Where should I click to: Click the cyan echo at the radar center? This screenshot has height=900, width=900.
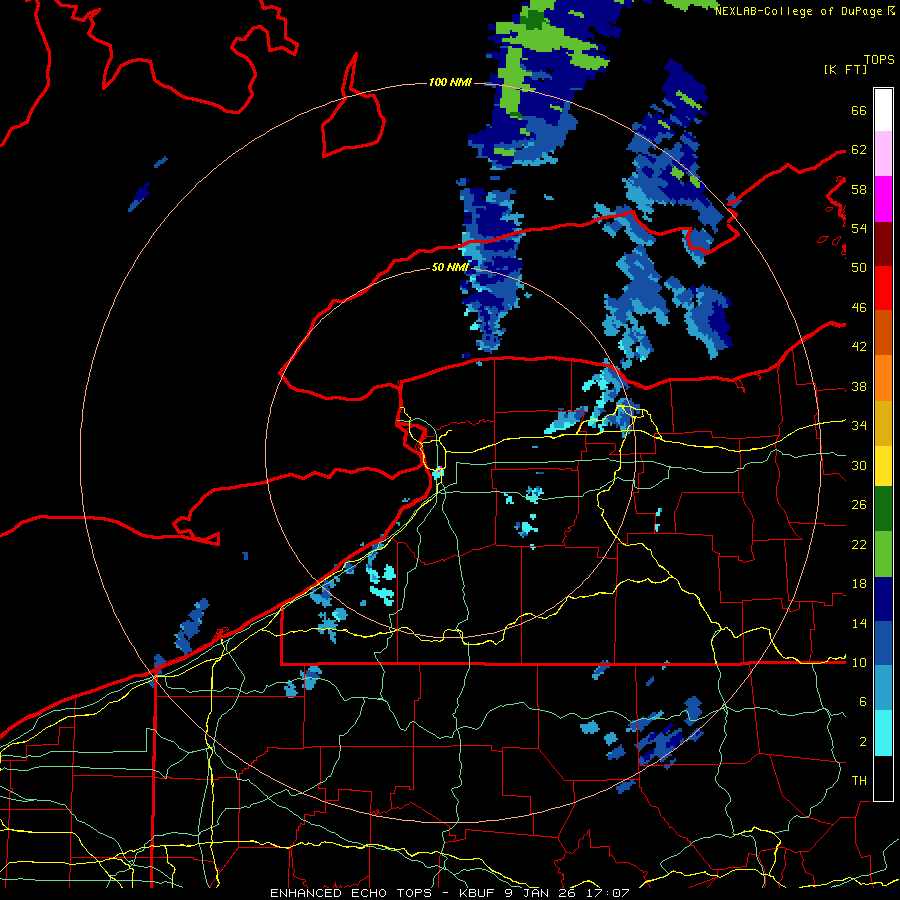438,474
